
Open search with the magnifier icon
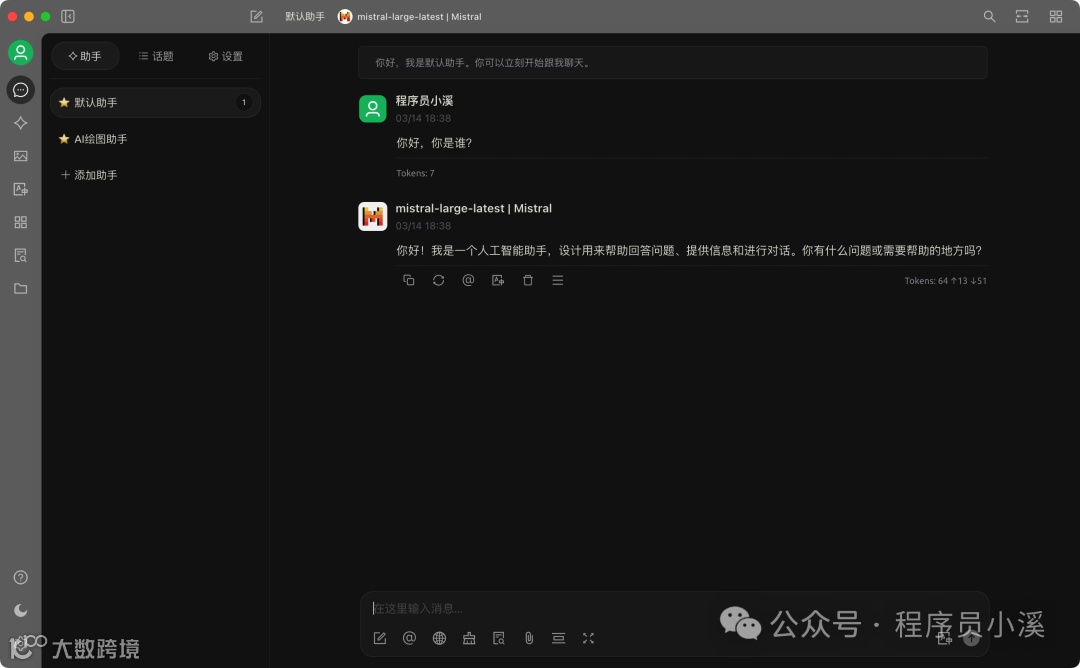pyautogui.click(x=989, y=17)
